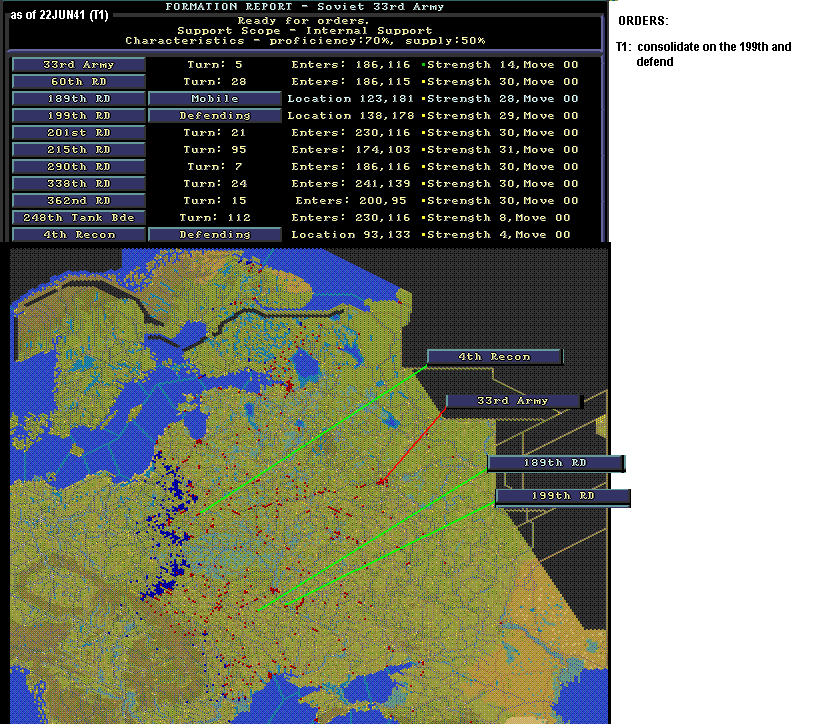Click the Formation Report title bar
The height and width of the screenshot is (724, 821).
305,7
